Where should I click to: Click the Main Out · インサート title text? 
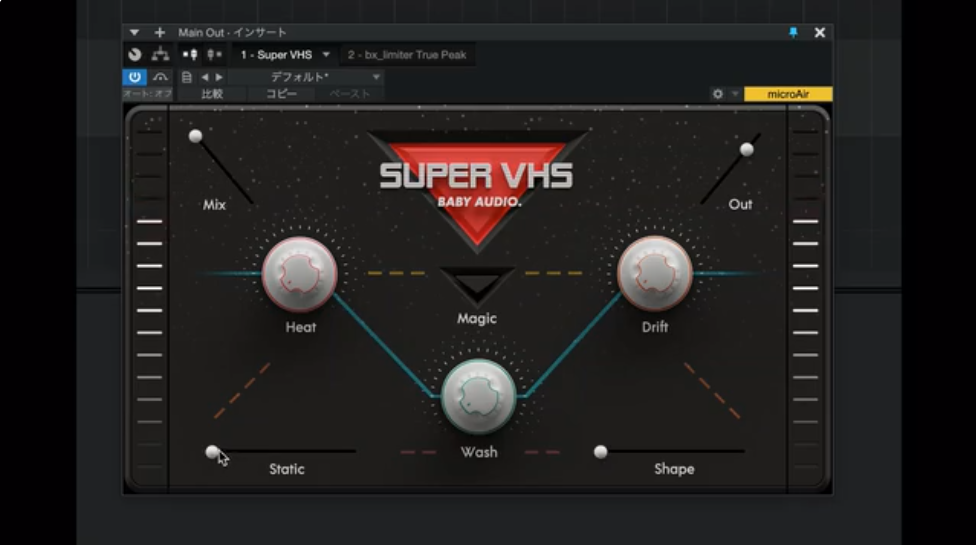pyautogui.click(x=232, y=32)
